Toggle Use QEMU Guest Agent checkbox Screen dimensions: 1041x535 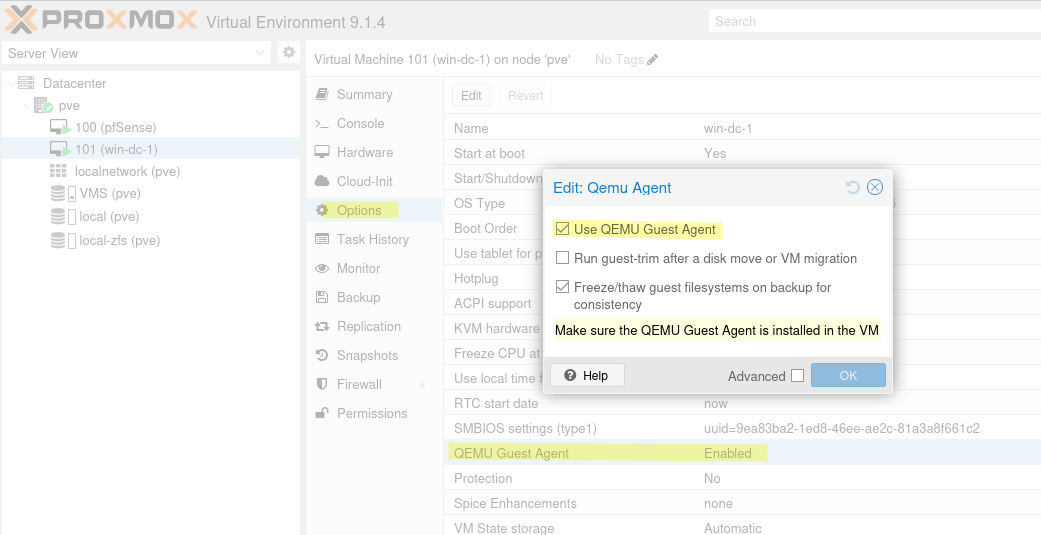[562, 229]
